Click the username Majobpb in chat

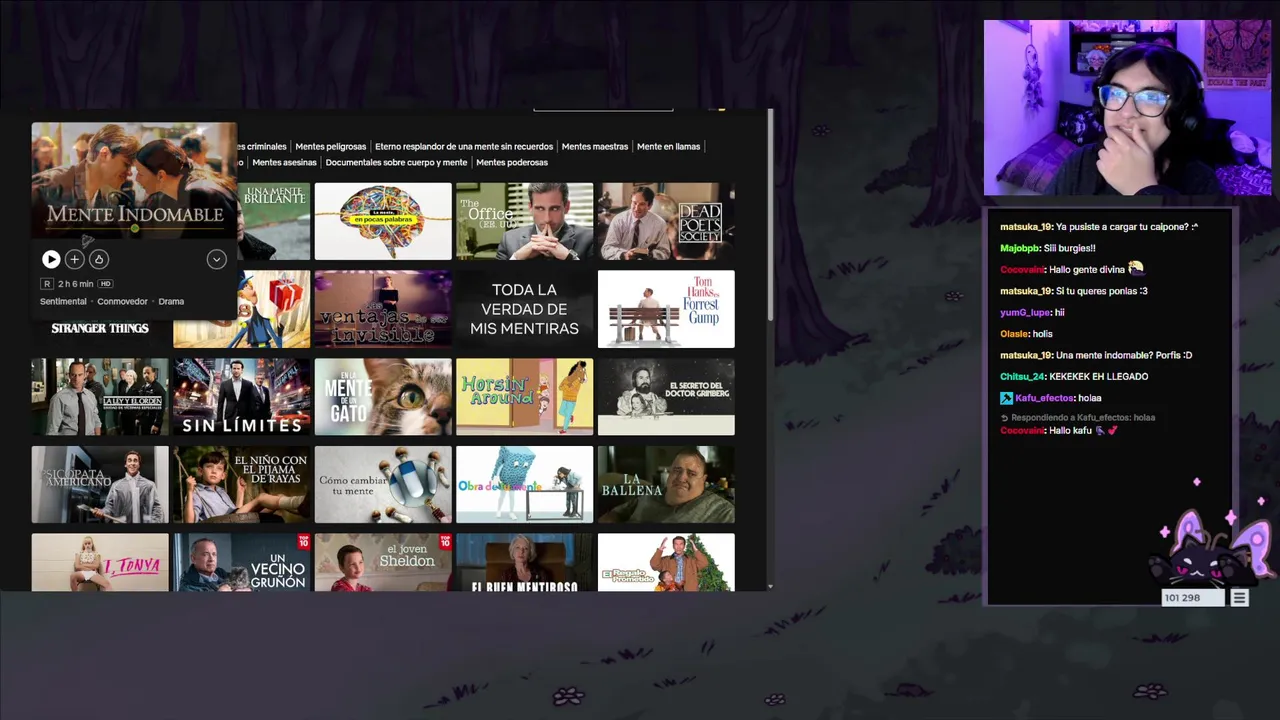point(1020,248)
